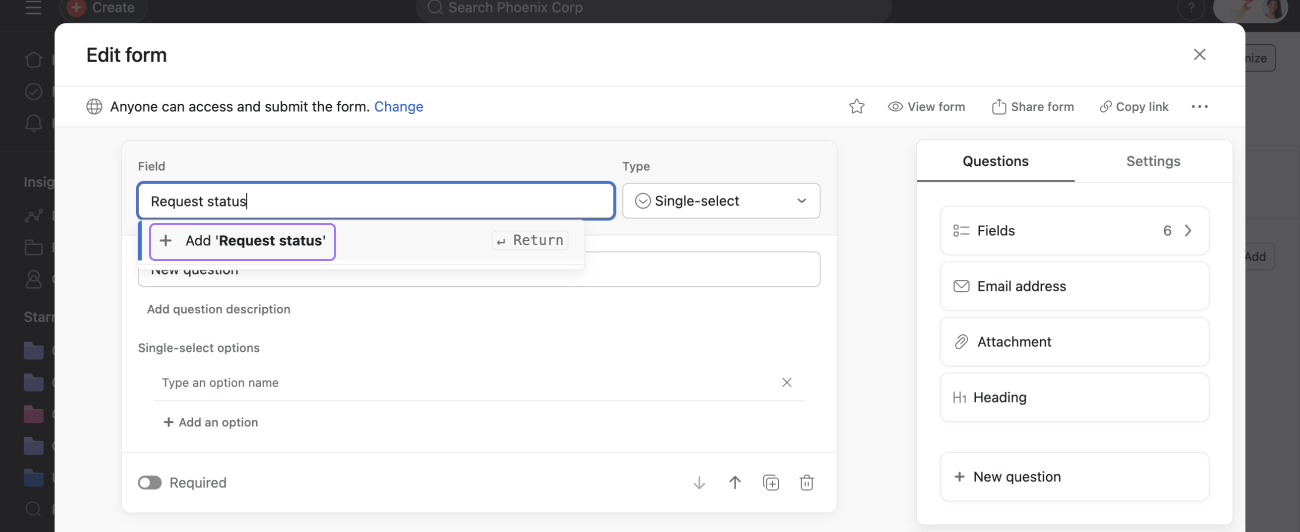Delete the question with trash icon
The image size is (1300, 532).
click(x=807, y=483)
